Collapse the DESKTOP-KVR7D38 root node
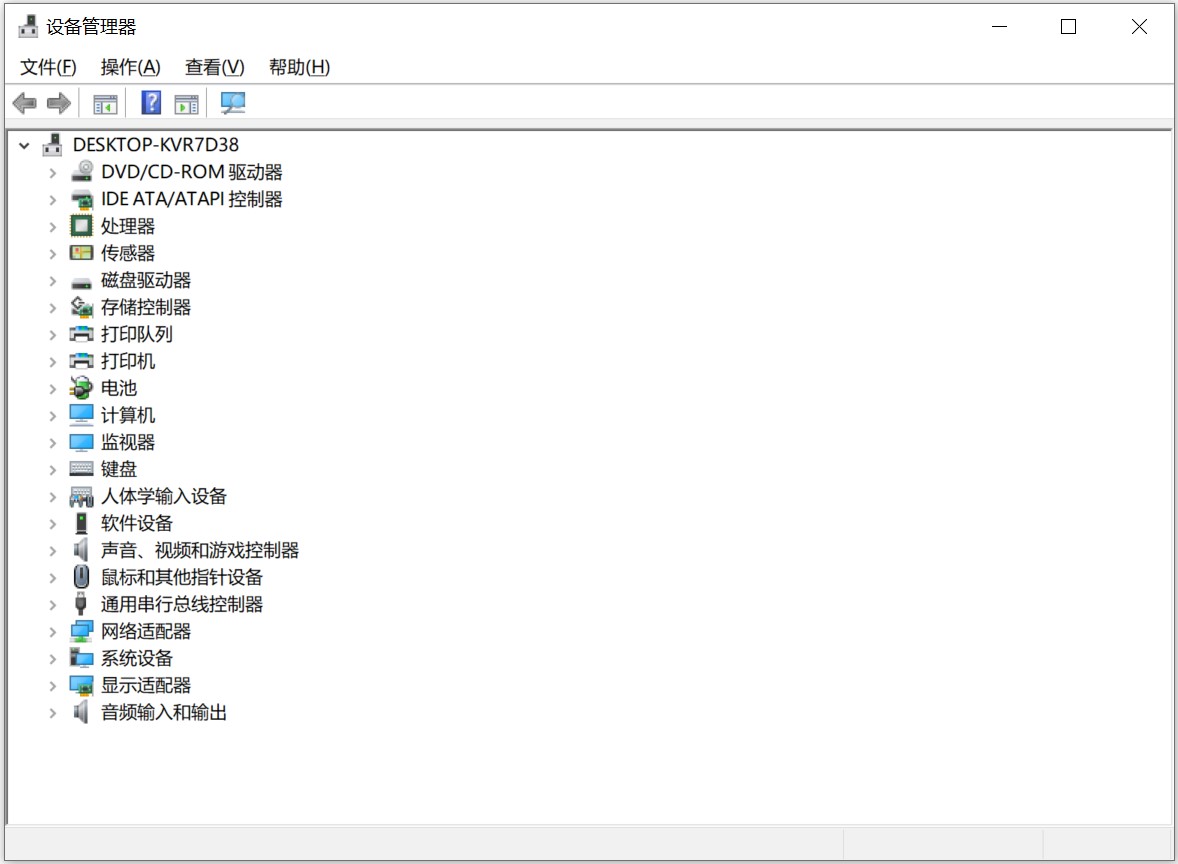 24,146
